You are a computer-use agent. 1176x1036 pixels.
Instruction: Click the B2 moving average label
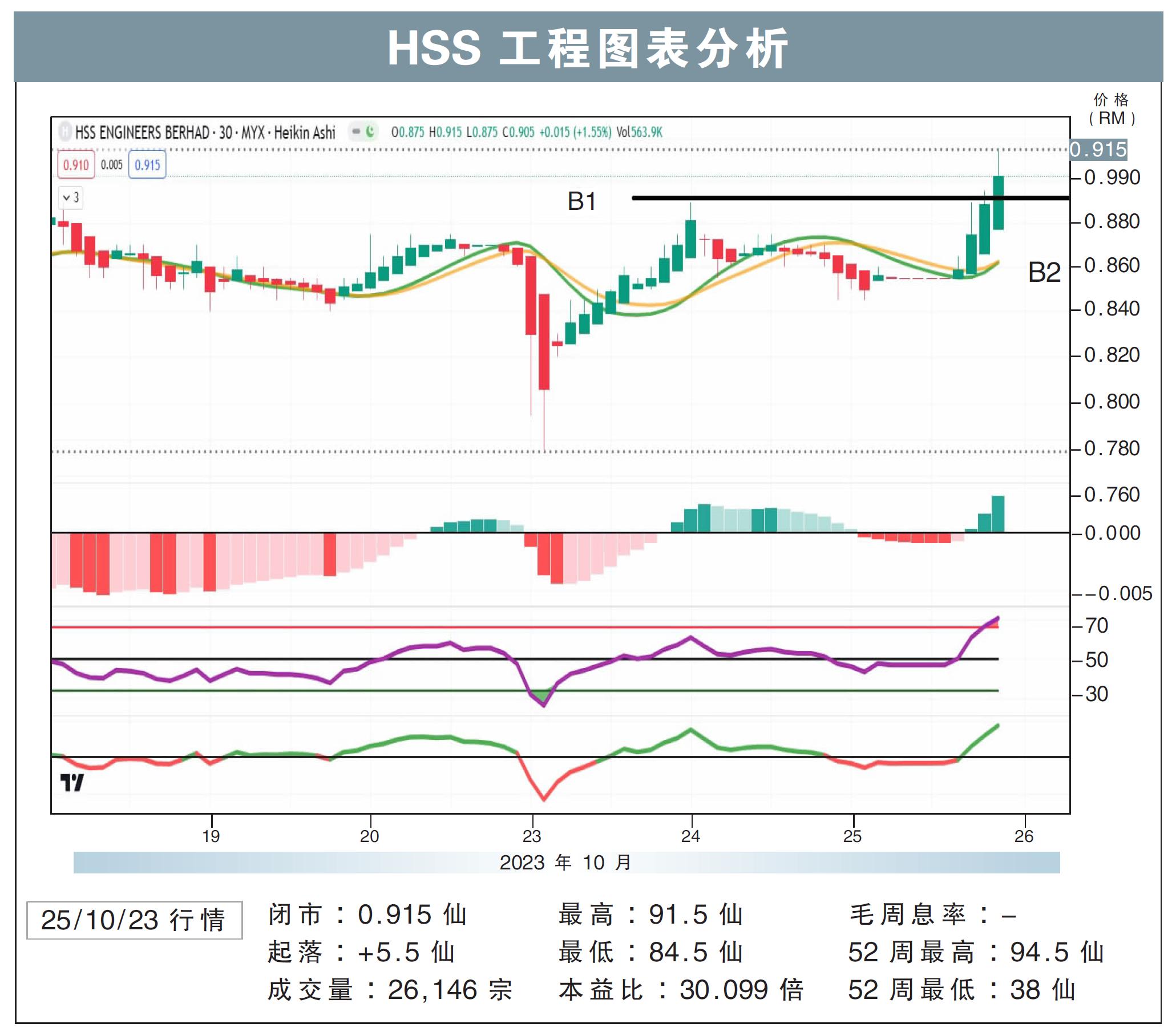[1044, 273]
